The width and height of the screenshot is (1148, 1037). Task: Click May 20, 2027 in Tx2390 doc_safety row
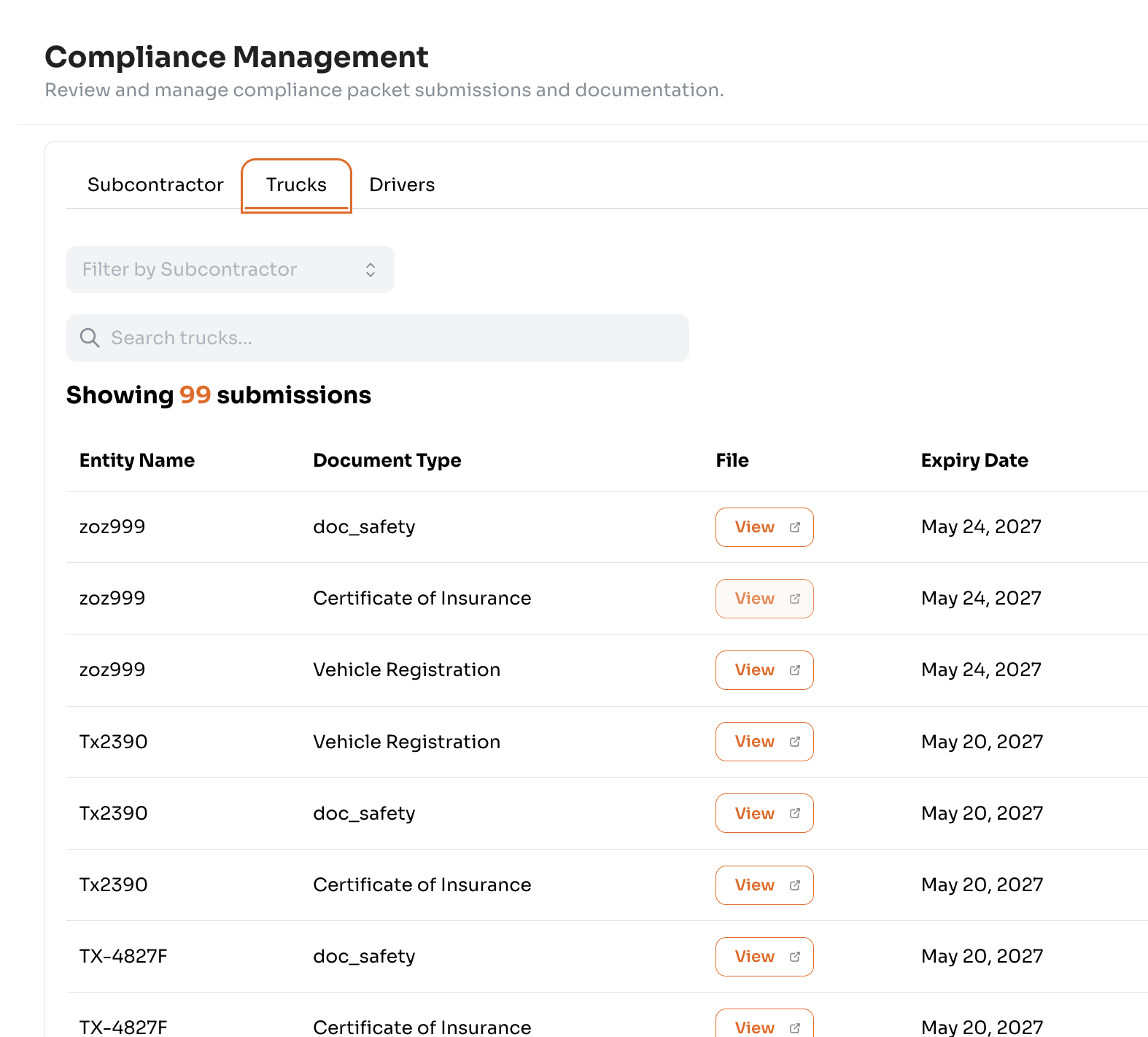point(982,813)
